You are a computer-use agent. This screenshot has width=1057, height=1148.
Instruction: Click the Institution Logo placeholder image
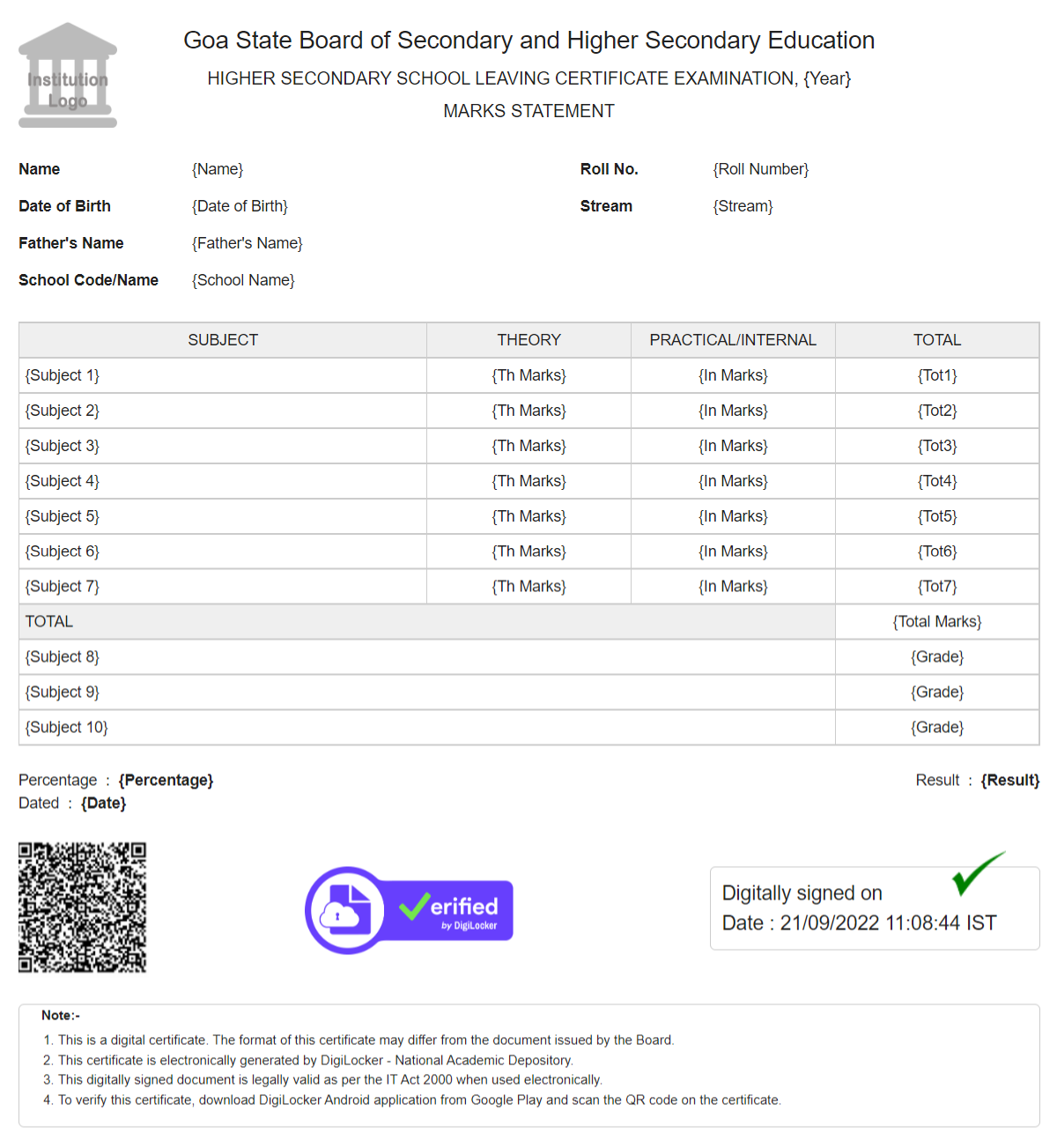point(68,77)
